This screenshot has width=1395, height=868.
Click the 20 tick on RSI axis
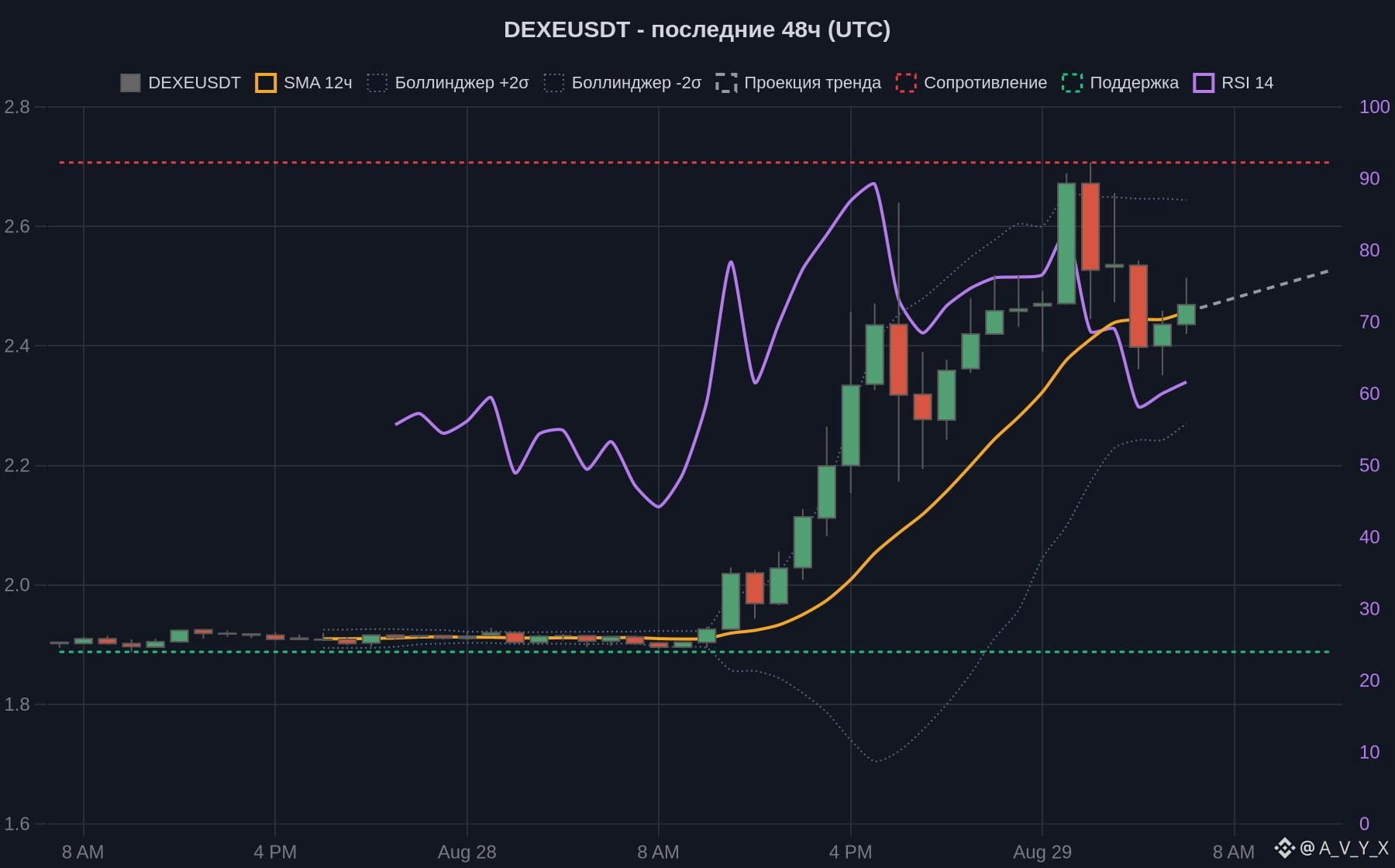[x=1369, y=680]
